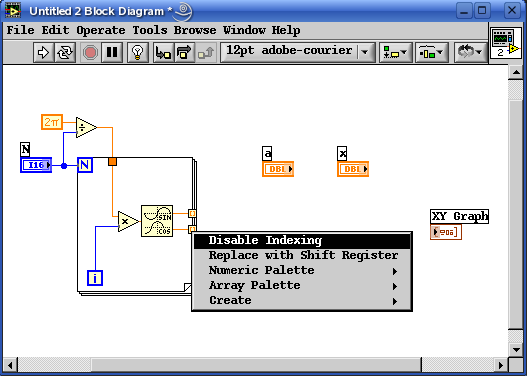The image size is (527, 376).
Task: Toggle the Highlight Execution light bulb
Action: tap(137, 52)
